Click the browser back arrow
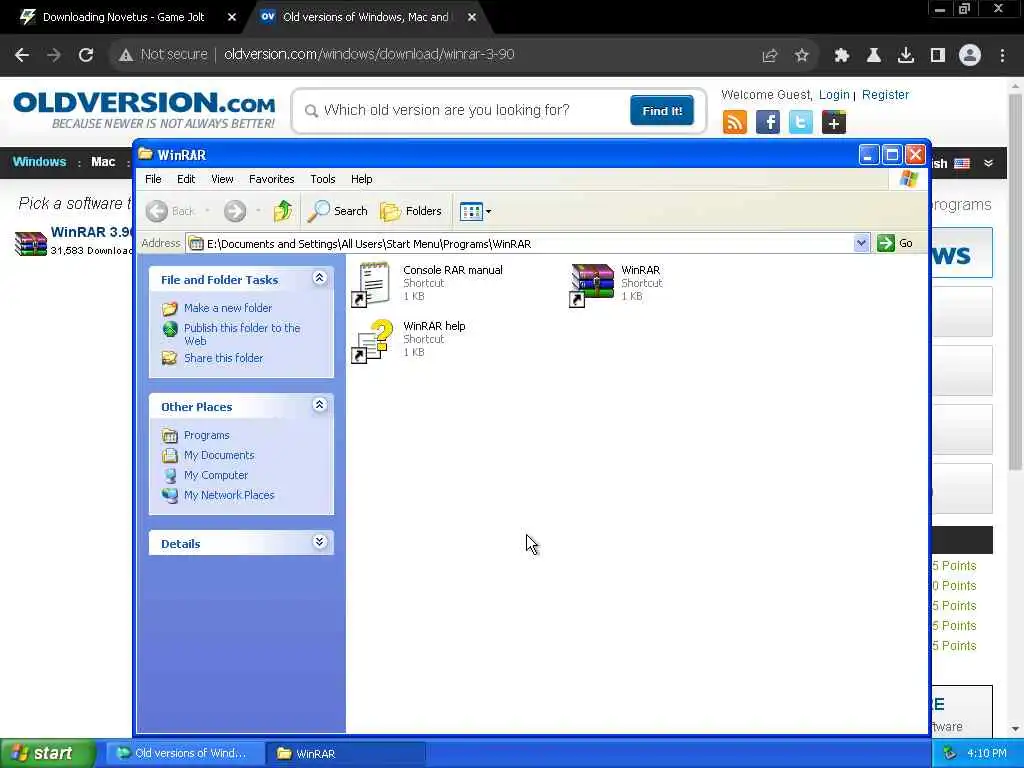The width and height of the screenshot is (1024, 768). click(22, 55)
